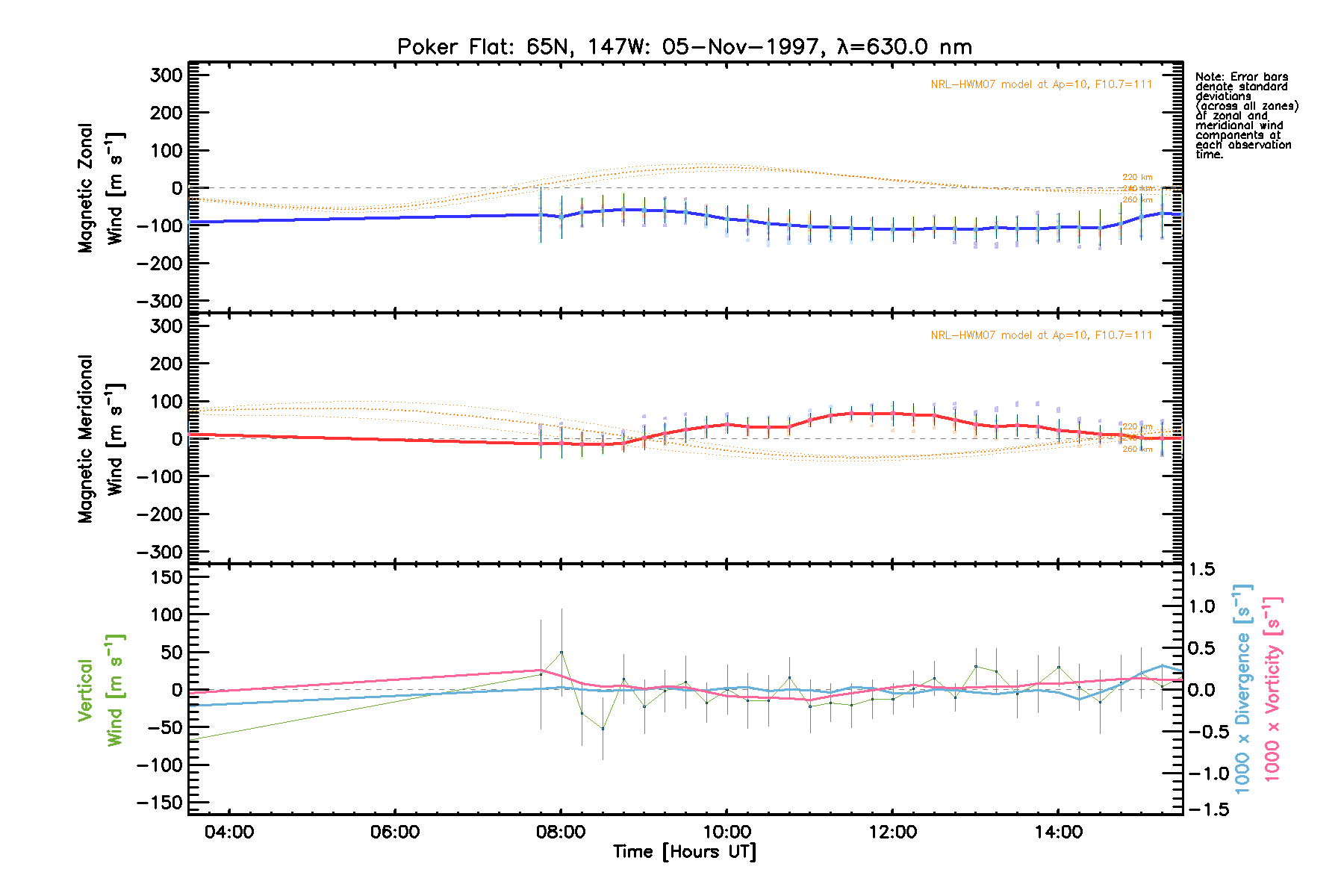
Task: Click the -150 tick on vertical wind axis
Action: [x=160, y=803]
